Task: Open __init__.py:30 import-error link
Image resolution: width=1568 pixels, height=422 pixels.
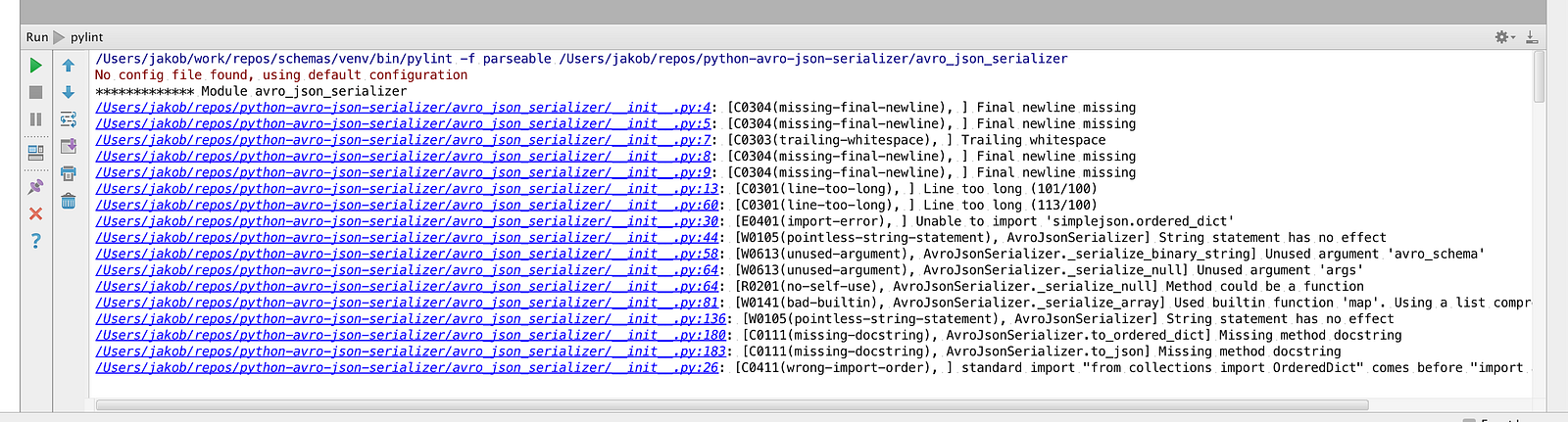Action: 408,221
